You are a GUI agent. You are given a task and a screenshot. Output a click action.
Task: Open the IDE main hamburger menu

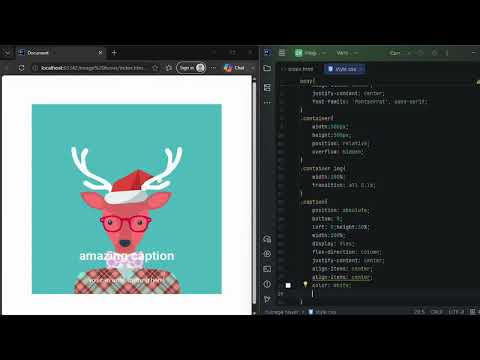(282, 53)
